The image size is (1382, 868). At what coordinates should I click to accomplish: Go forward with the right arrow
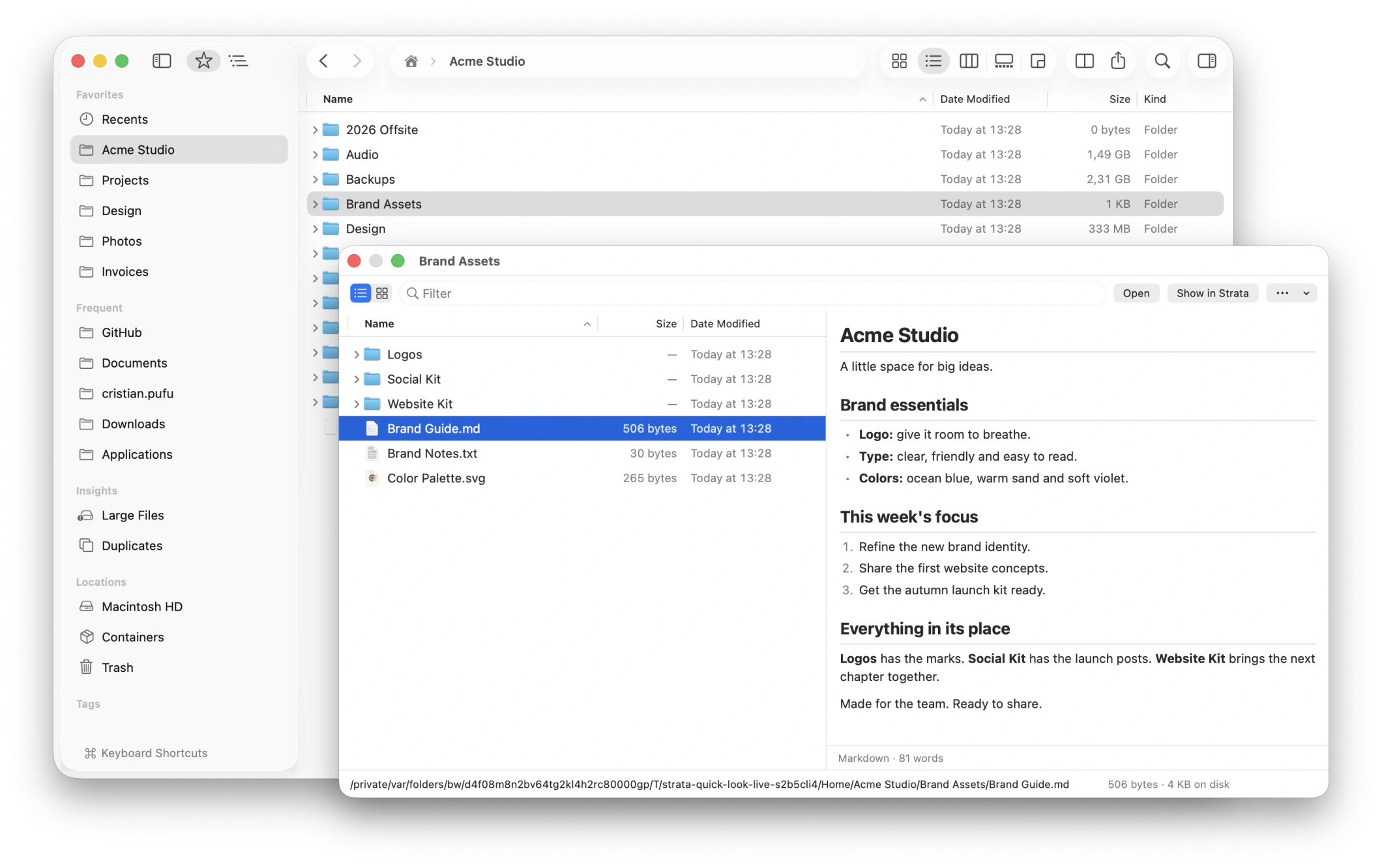[357, 61]
